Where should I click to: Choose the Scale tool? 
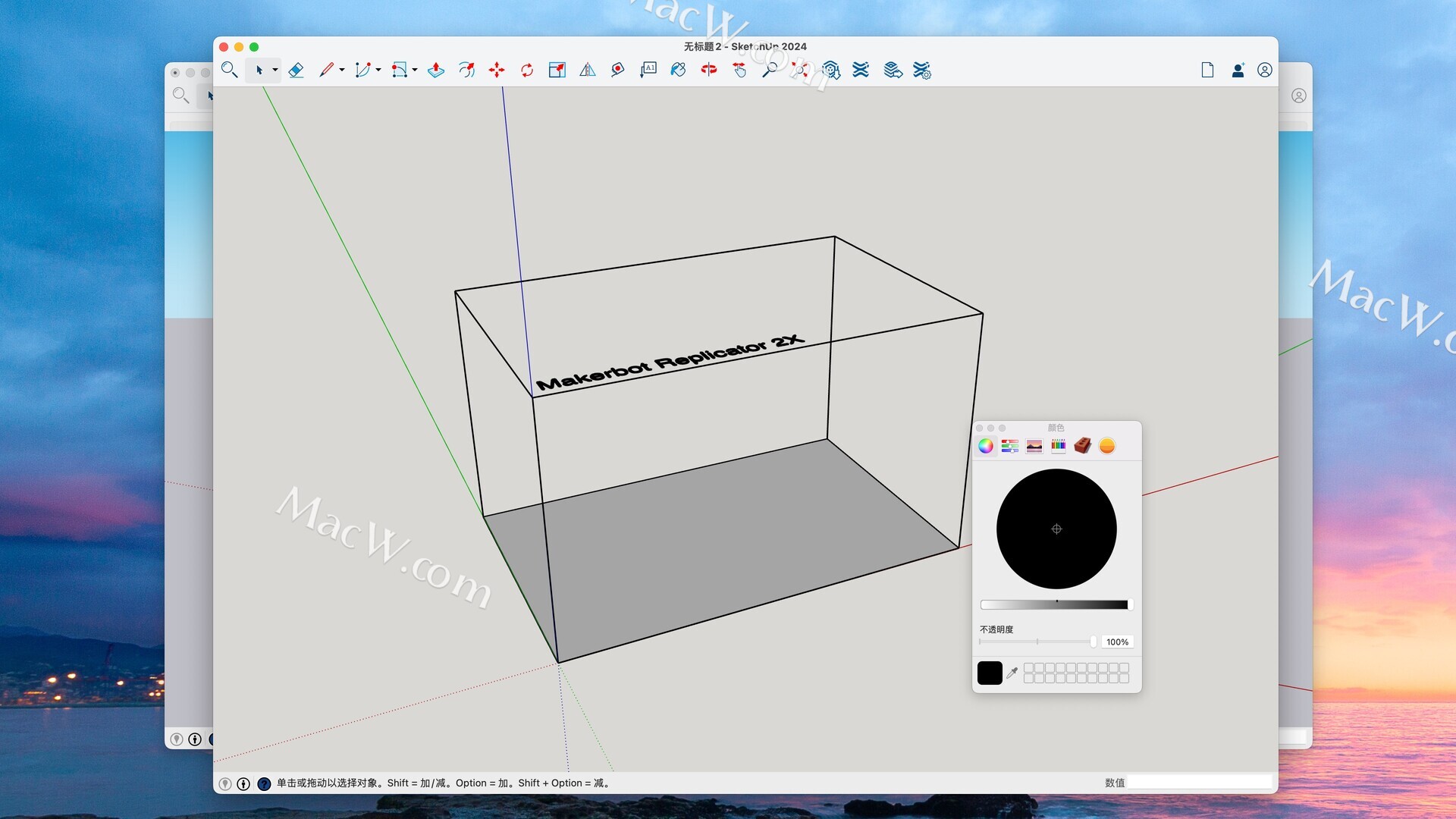[x=557, y=70]
